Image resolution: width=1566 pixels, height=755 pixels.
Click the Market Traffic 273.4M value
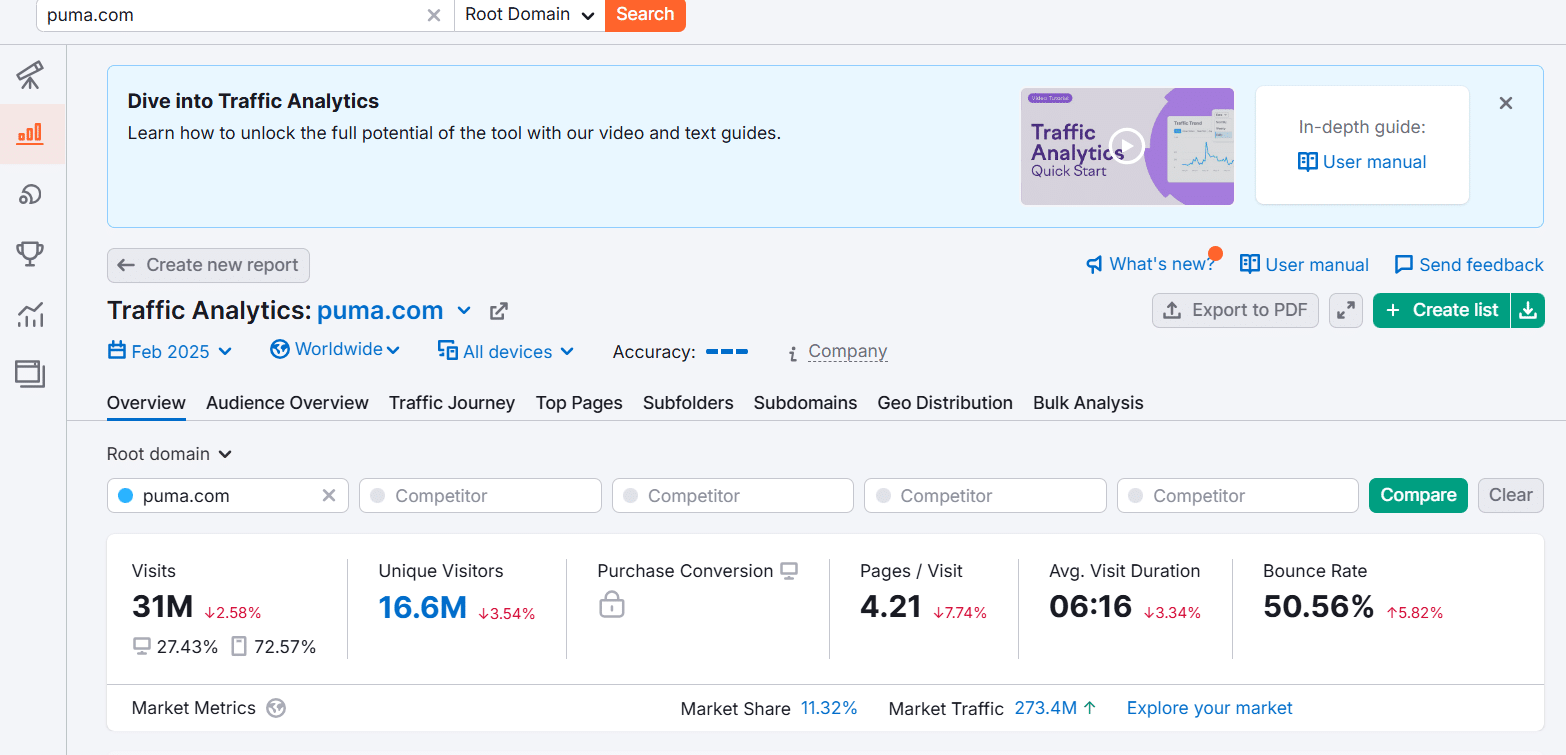[1045, 708]
